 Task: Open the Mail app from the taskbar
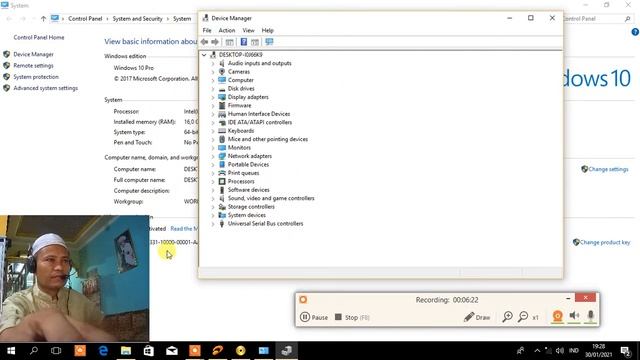point(172,351)
